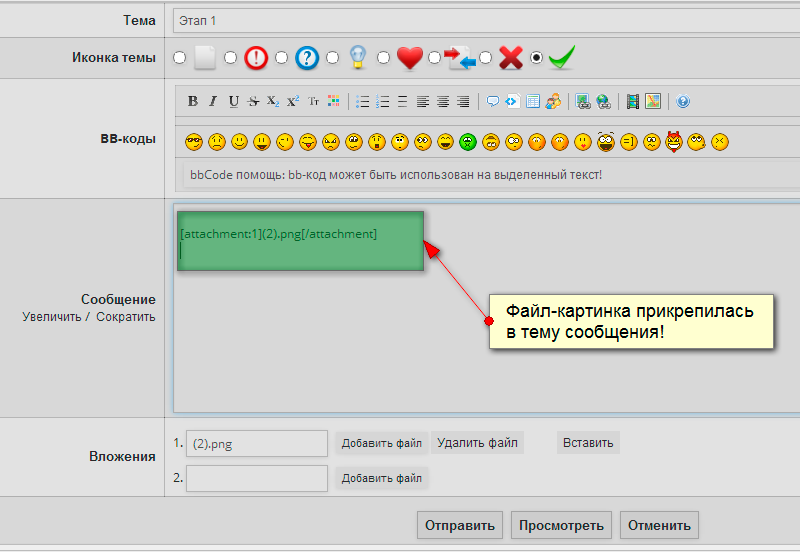Screen dimensions: 800x552
Task: Insert a table BB-code
Action: click(x=533, y=101)
